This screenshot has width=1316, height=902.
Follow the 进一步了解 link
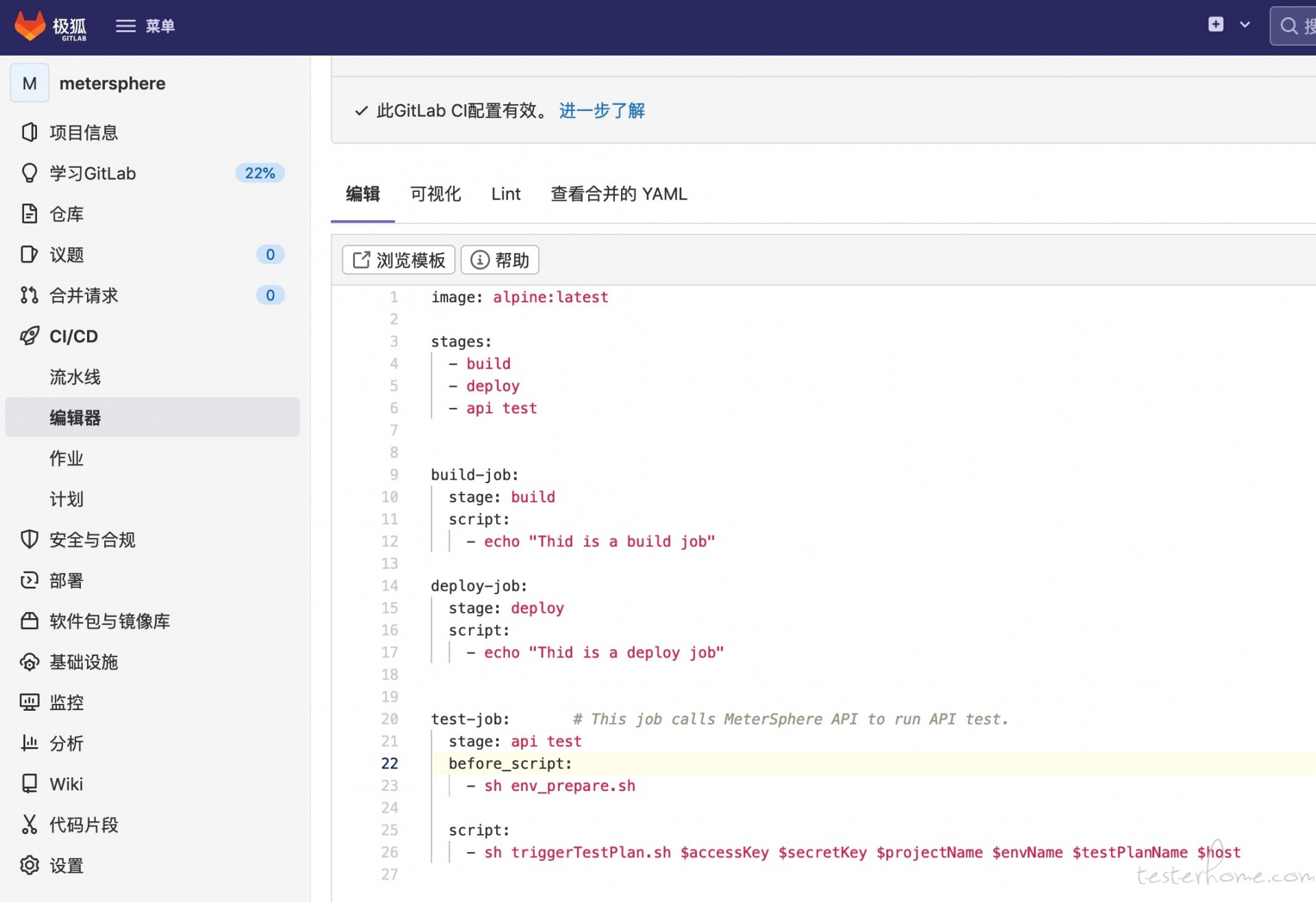(602, 111)
